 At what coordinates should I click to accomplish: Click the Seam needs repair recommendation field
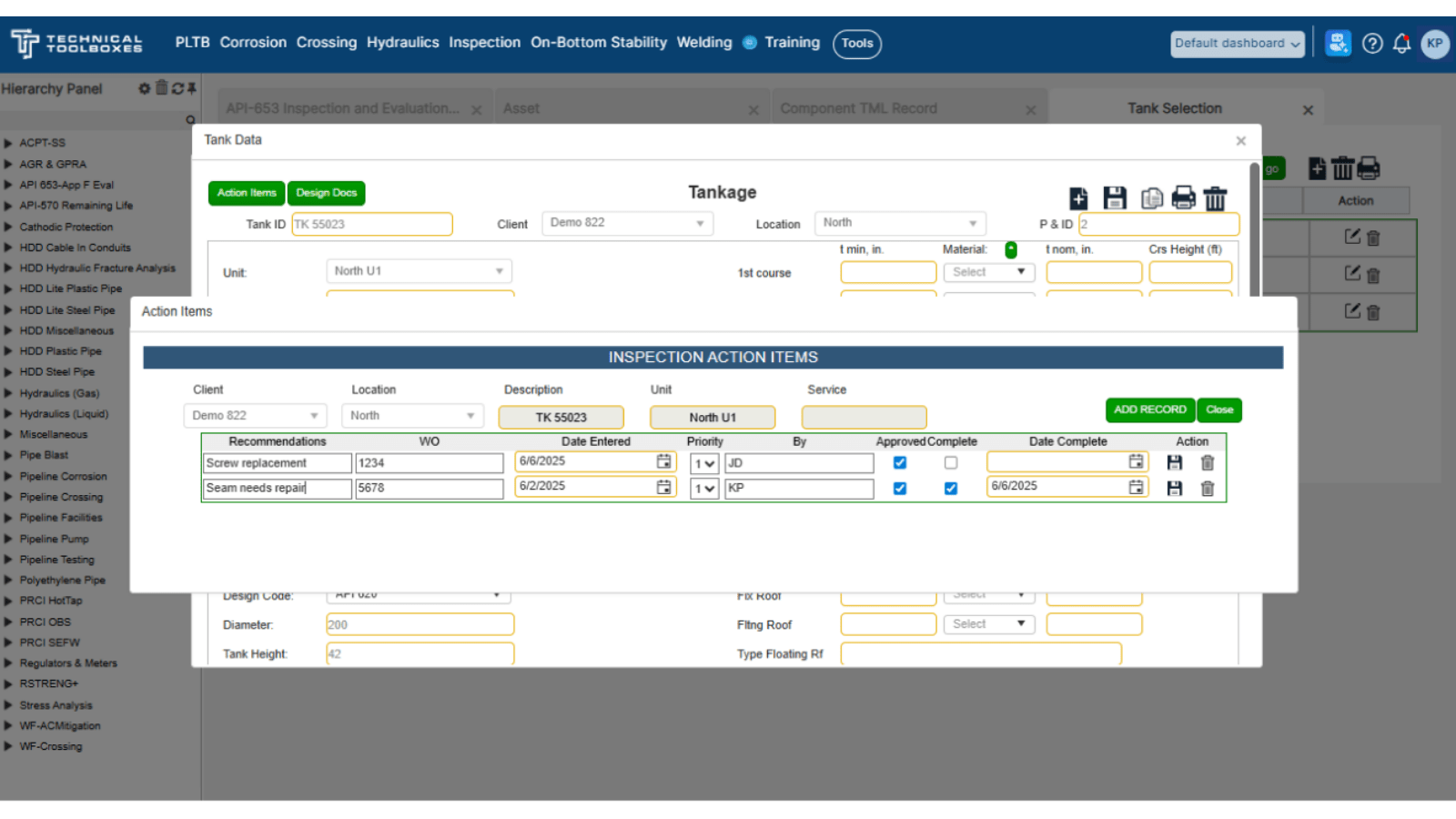tap(277, 489)
